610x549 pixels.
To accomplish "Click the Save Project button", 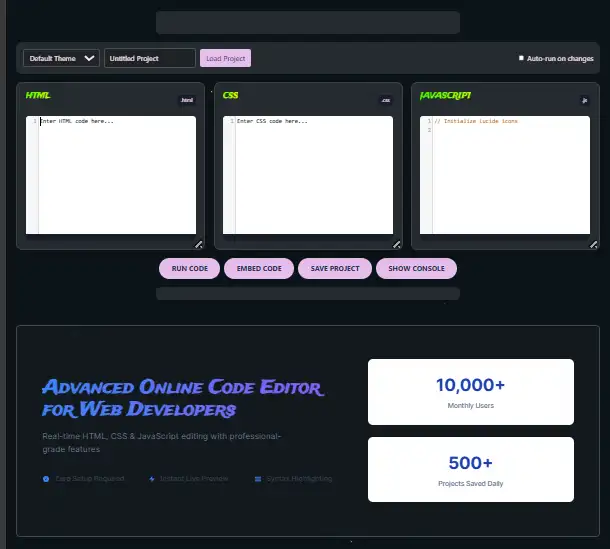I will (335, 268).
